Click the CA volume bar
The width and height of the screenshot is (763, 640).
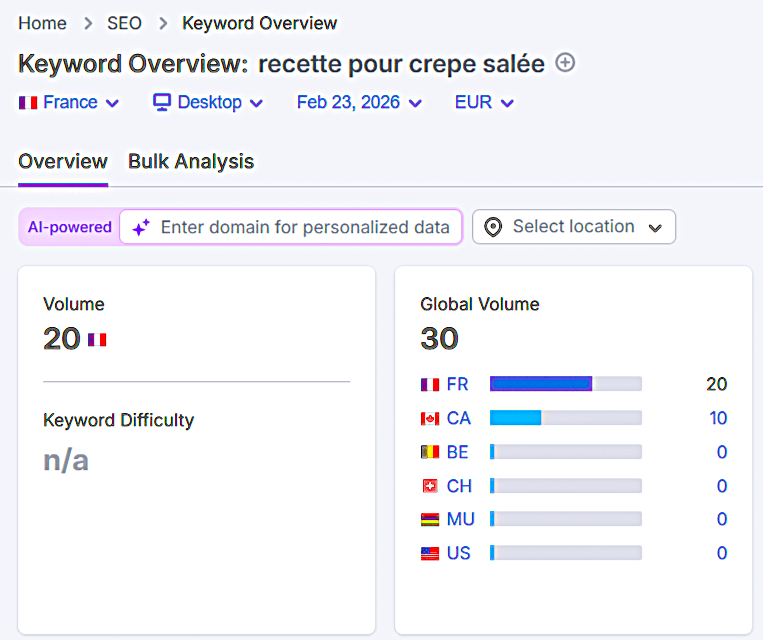click(565, 418)
